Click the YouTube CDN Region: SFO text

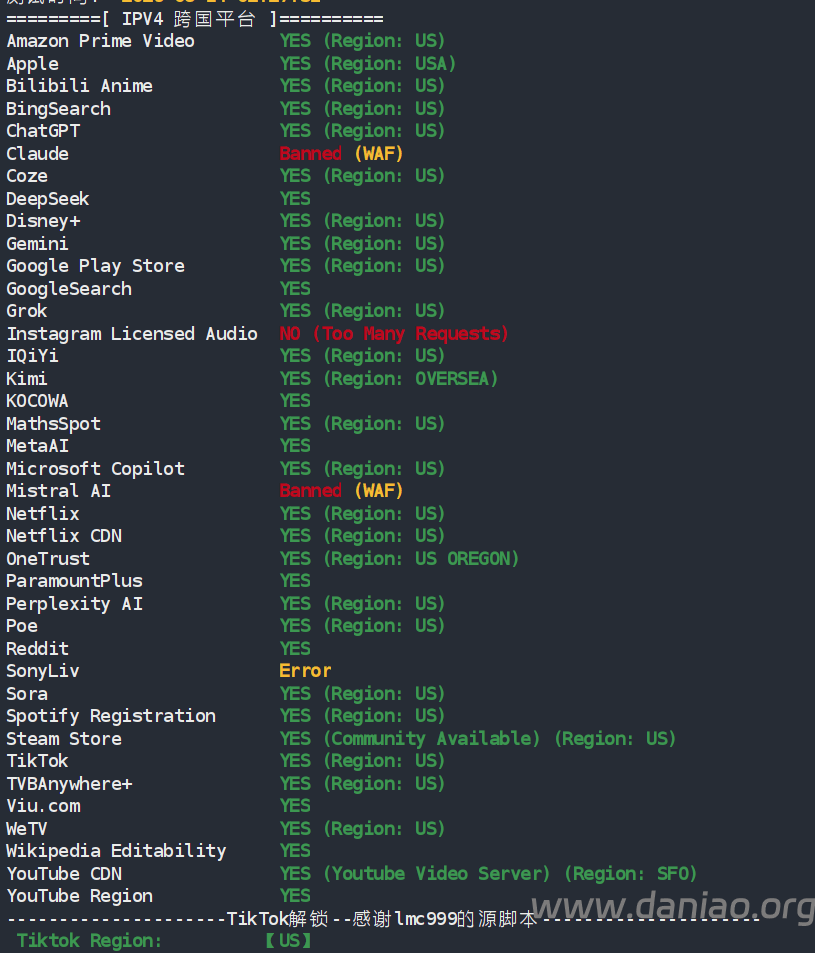click(x=630, y=874)
